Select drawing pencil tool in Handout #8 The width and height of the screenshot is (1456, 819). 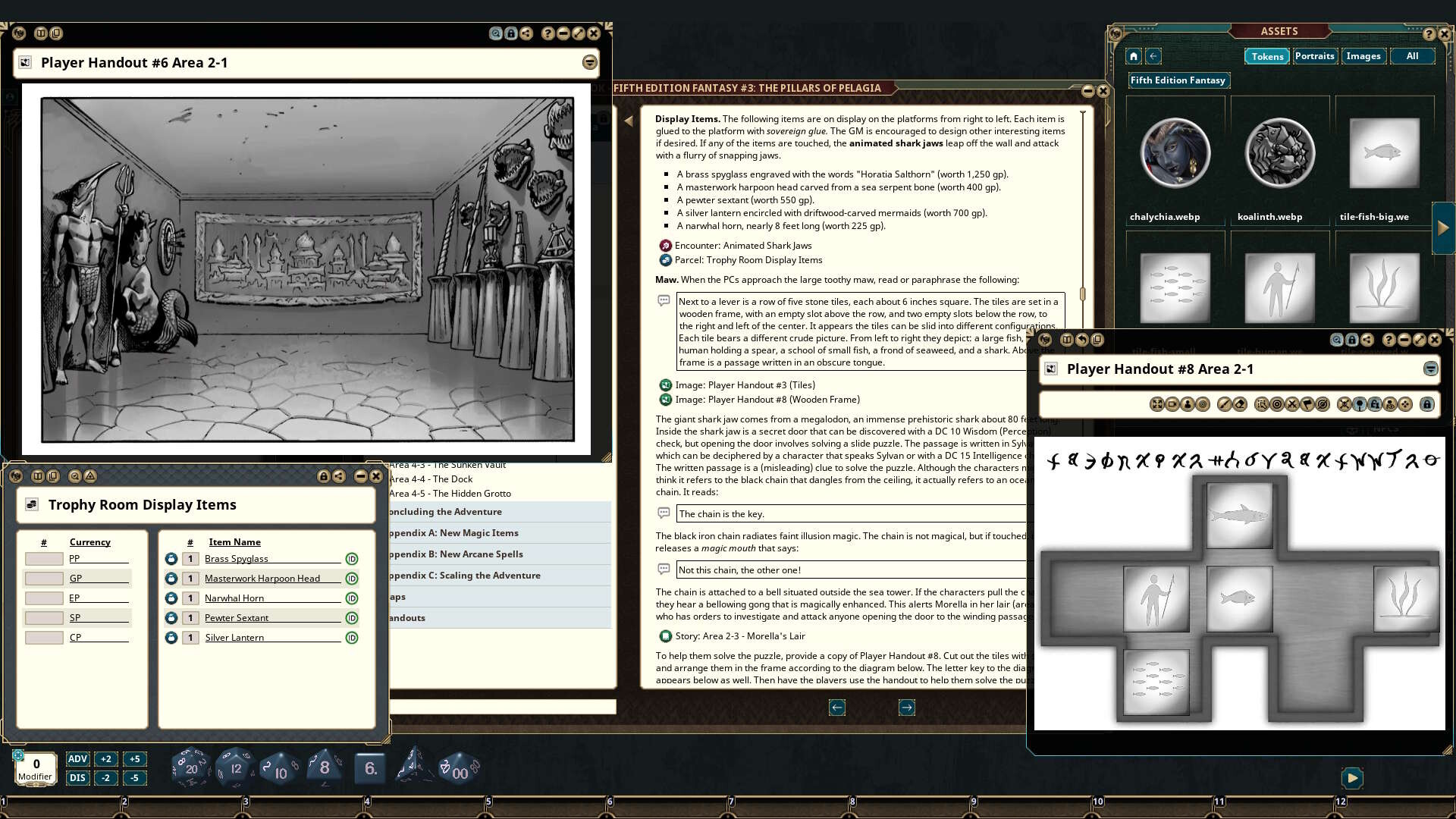(1224, 404)
